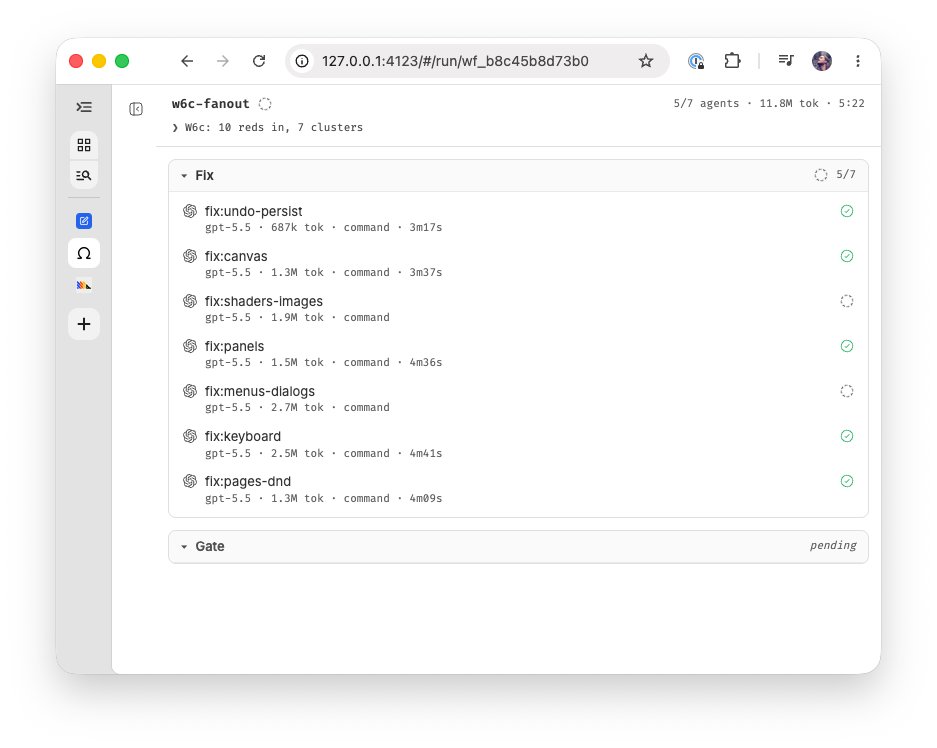Viewport: 937px width, 748px height.
Task: Open the fix:panels agent
Action: [518, 354]
